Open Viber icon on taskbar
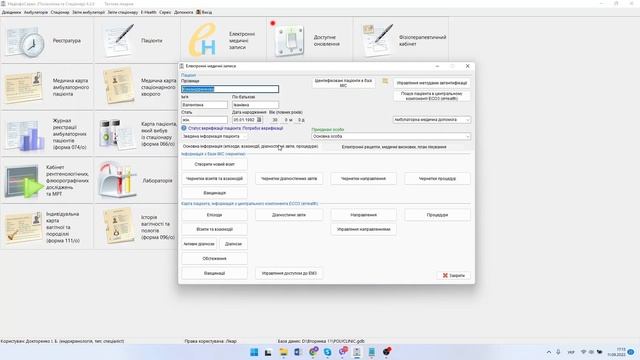 click(x=342, y=352)
